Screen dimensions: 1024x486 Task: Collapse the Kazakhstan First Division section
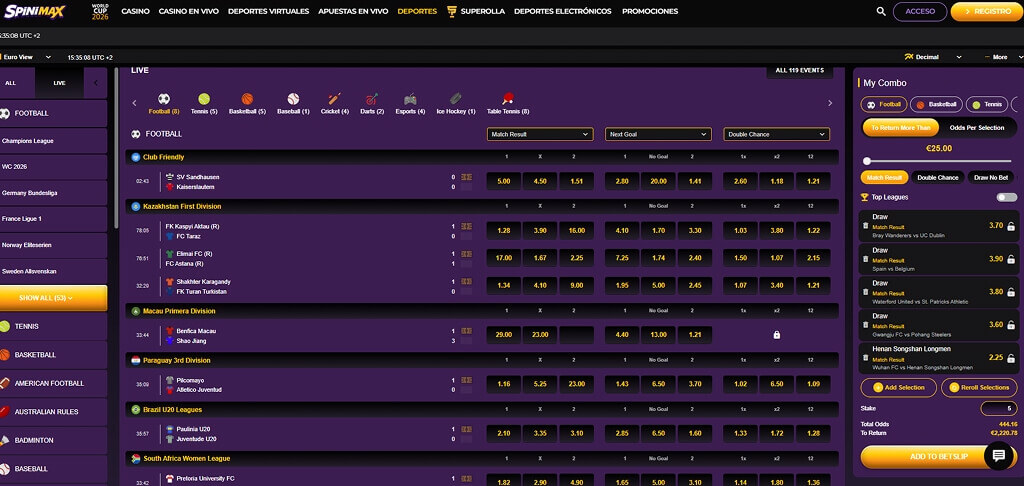(482, 206)
